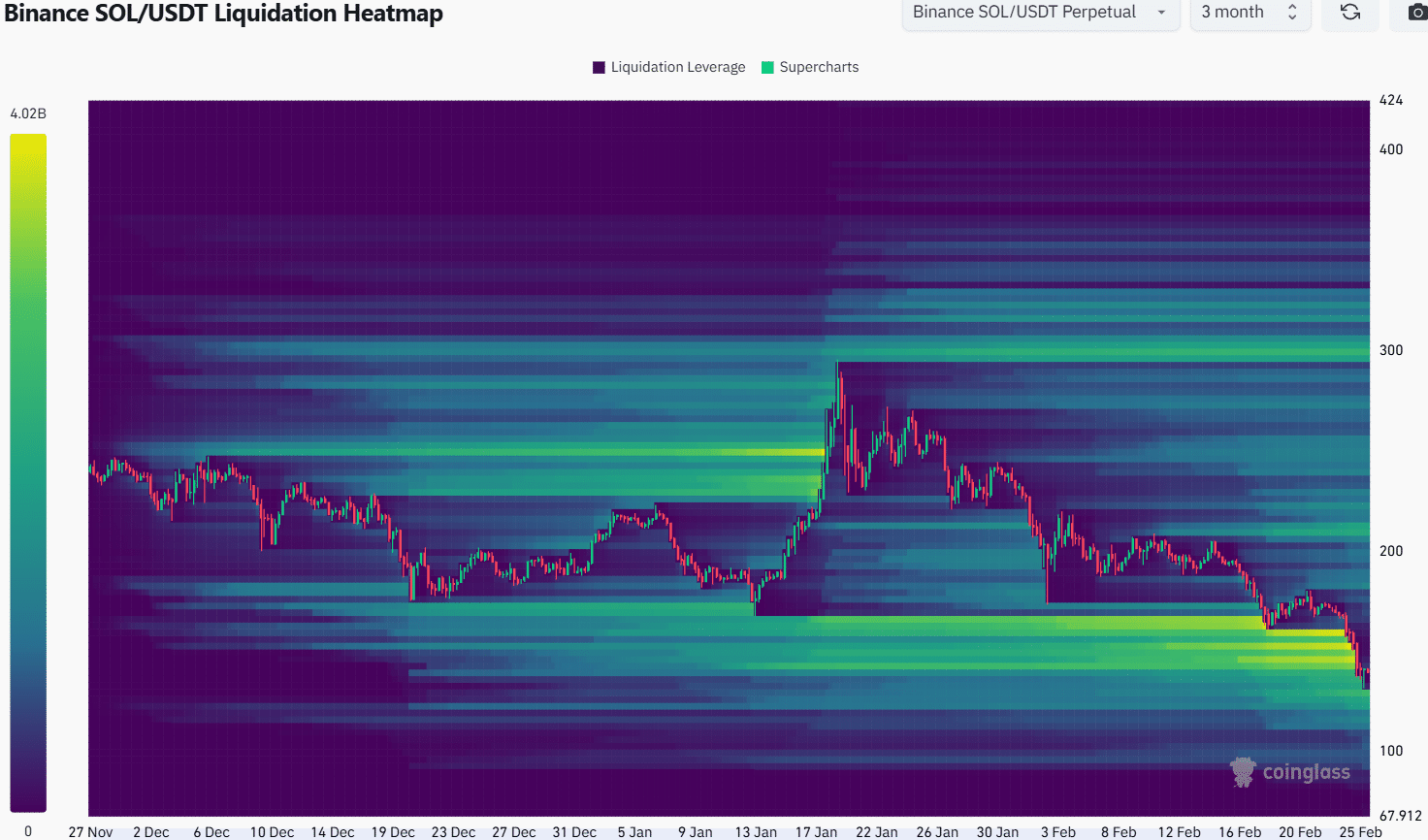Open the Binance SOL/USDT Perpetual dropdown

[1041, 13]
